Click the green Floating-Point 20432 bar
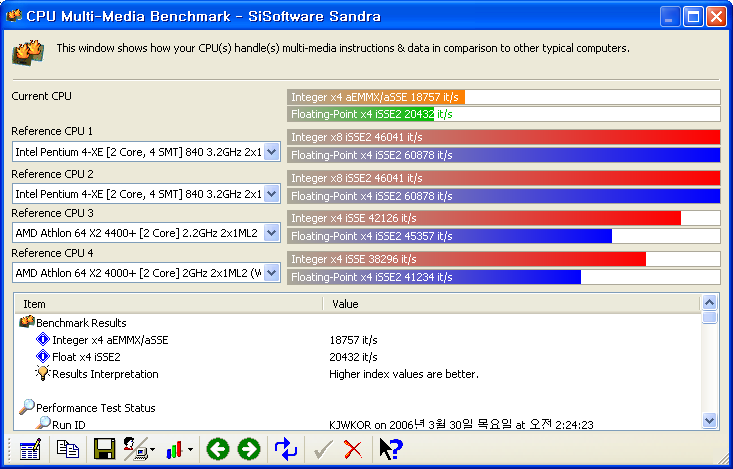 [x=361, y=114]
